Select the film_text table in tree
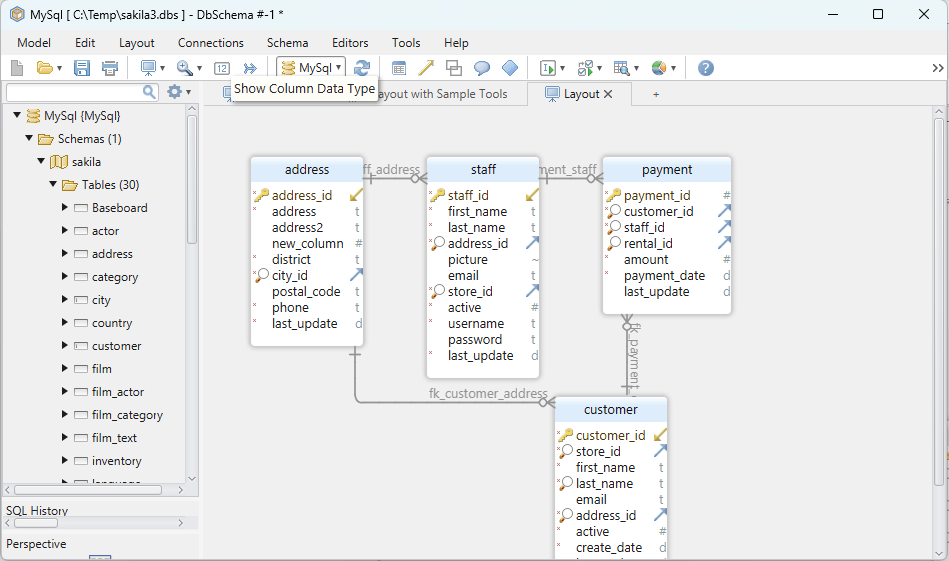Screen dimensions: 949x561 pyautogui.click(x=114, y=438)
